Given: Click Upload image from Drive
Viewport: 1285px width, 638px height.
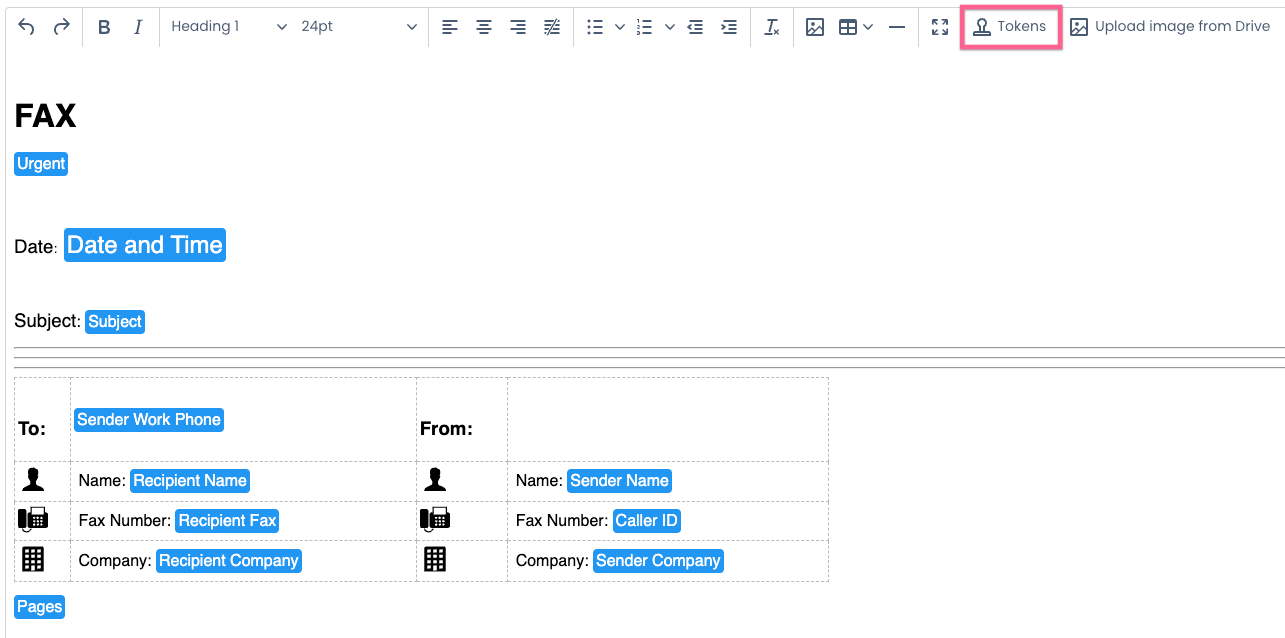Looking at the screenshot, I should pyautogui.click(x=1170, y=27).
